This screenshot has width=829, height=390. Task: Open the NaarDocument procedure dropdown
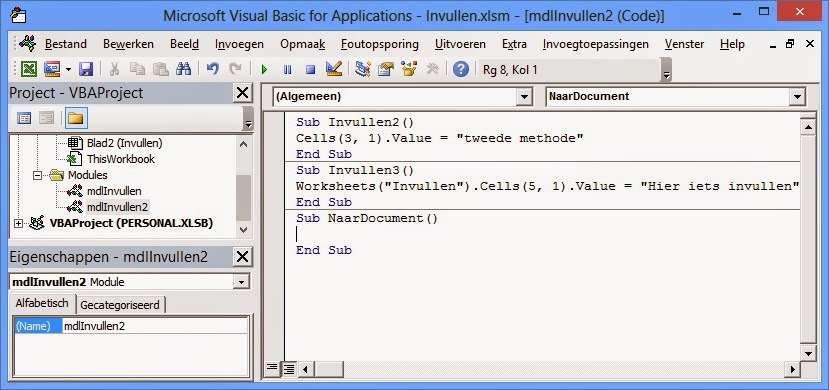point(797,97)
